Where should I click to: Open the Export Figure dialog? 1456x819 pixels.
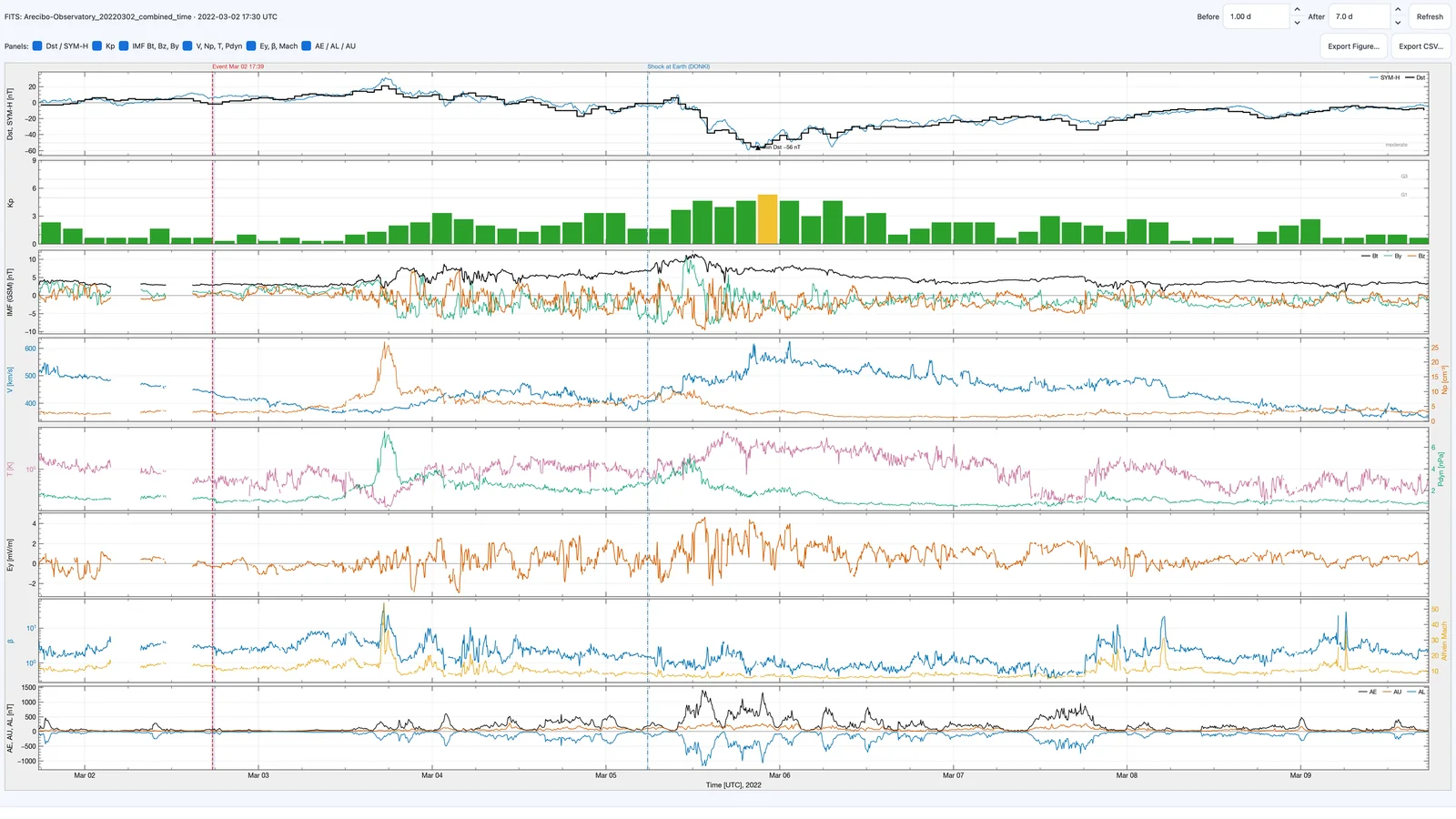click(1353, 45)
